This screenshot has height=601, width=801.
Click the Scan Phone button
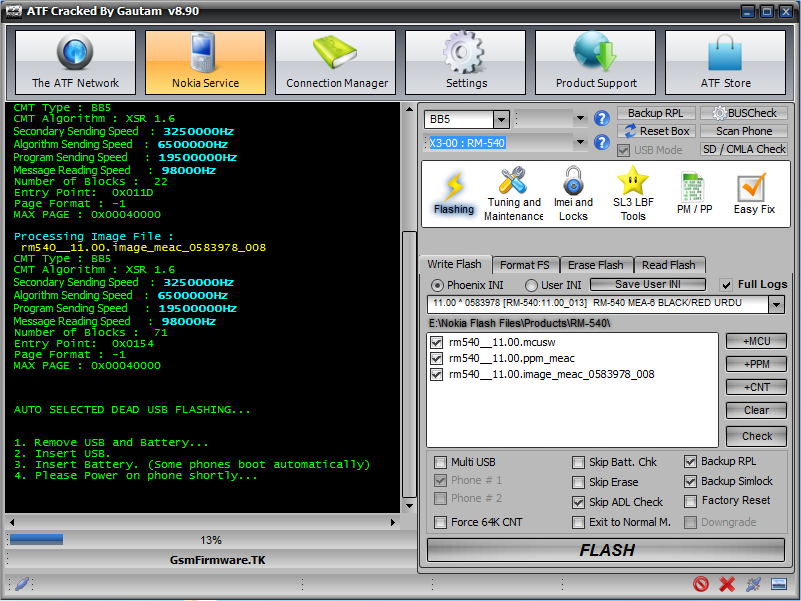click(x=744, y=131)
